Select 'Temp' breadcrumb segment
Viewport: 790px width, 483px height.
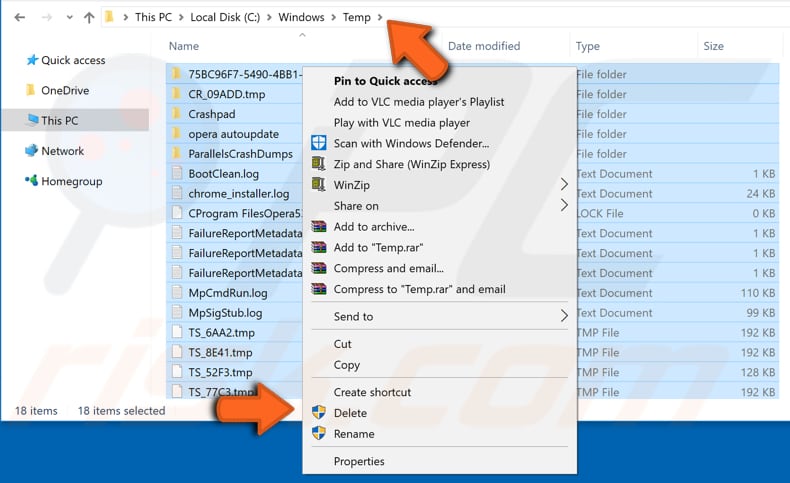(357, 17)
